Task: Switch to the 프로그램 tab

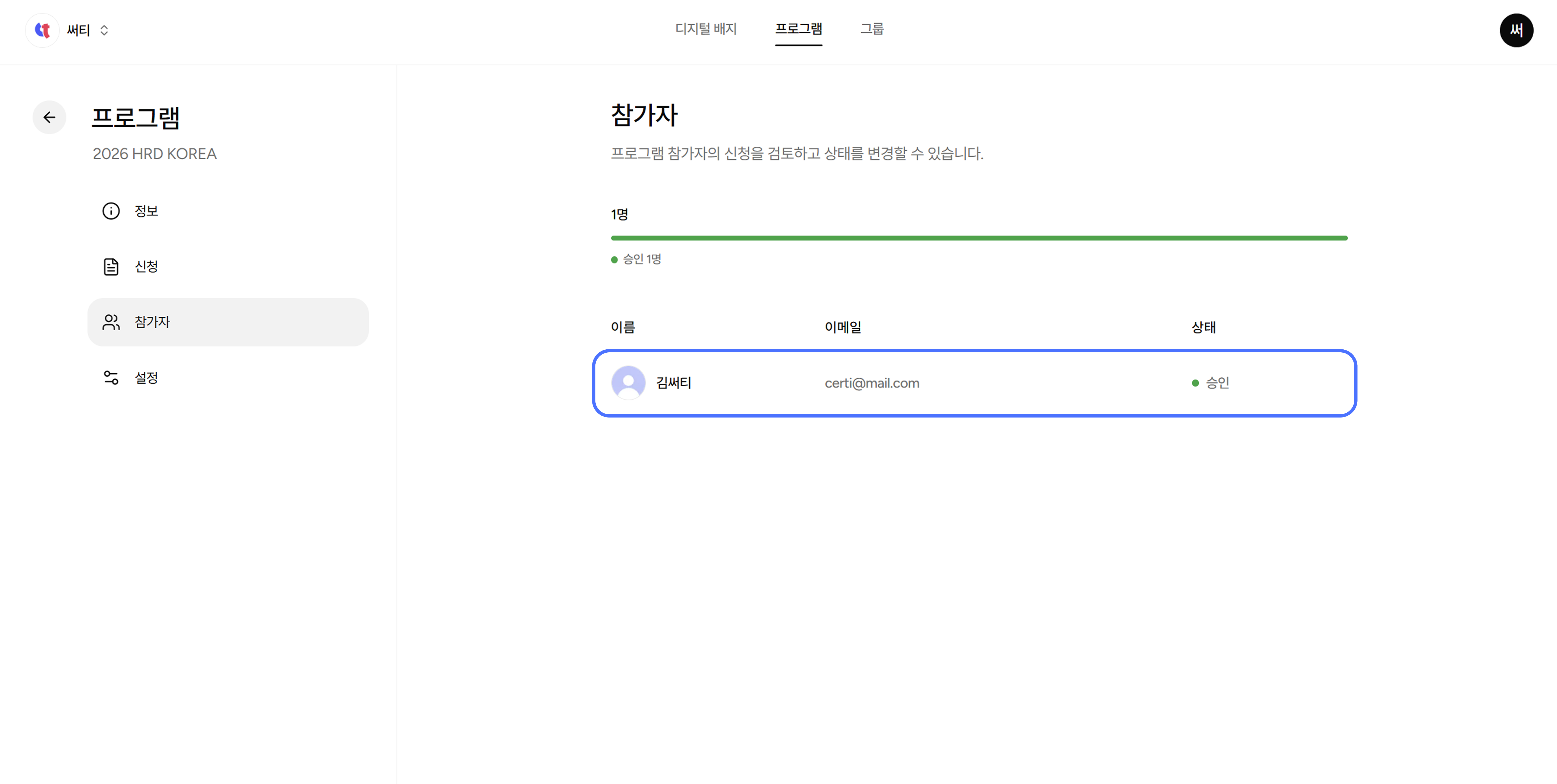Action: 798,29
